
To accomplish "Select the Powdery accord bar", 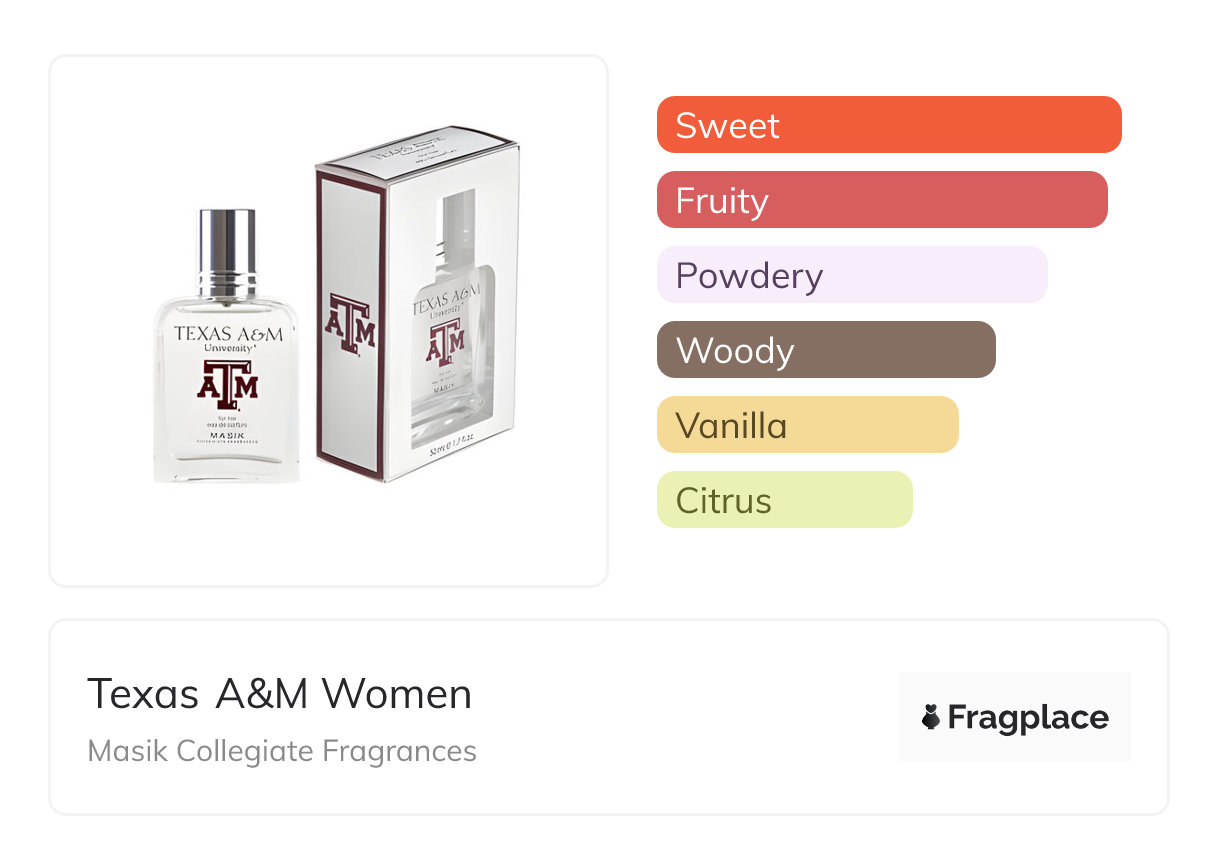I will tap(852, 275).
